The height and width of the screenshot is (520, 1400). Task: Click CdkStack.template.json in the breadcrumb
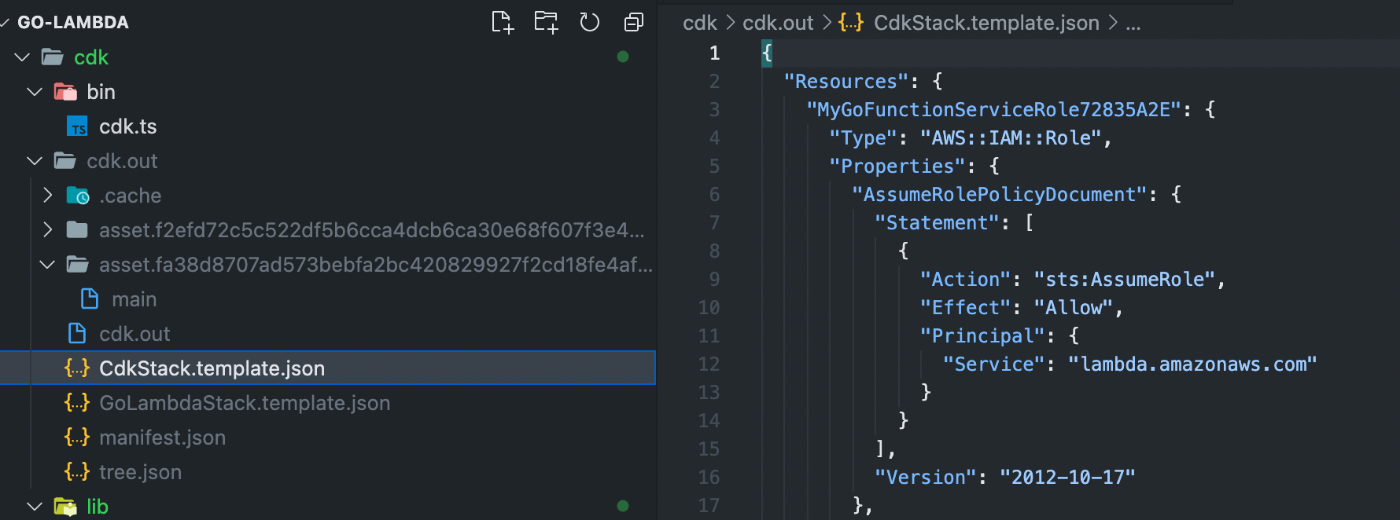tap(986, 23)
